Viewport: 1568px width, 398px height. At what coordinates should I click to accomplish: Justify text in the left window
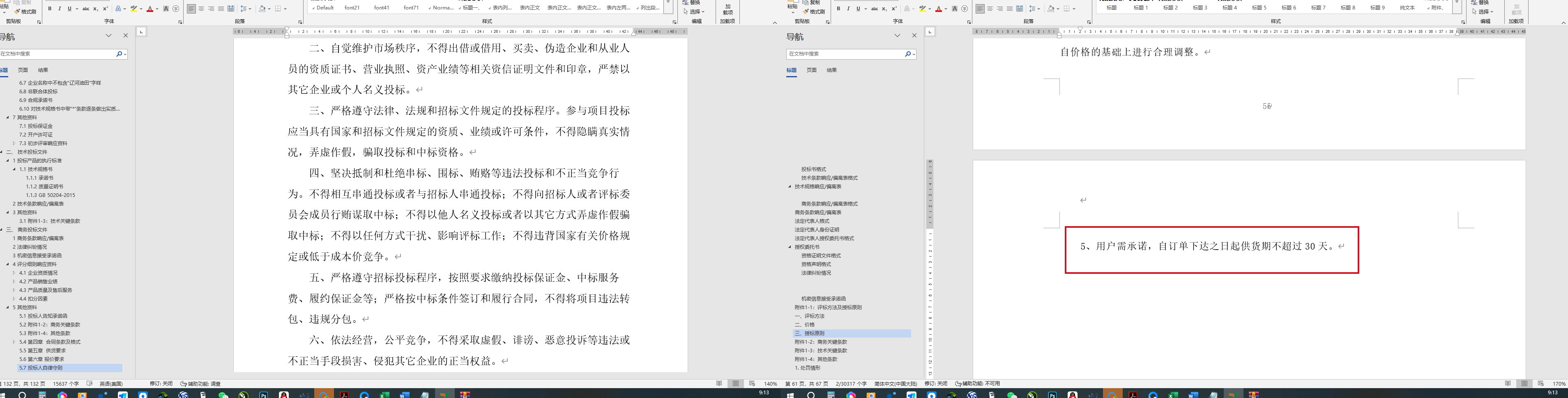(220, 9)
